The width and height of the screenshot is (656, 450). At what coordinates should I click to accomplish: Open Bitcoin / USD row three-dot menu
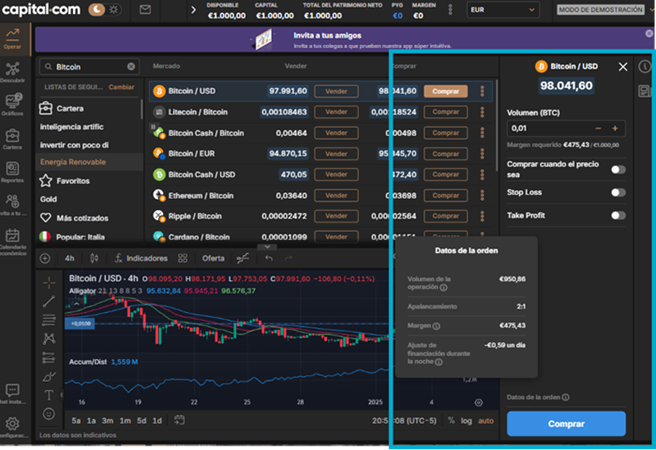coord(482,91)
